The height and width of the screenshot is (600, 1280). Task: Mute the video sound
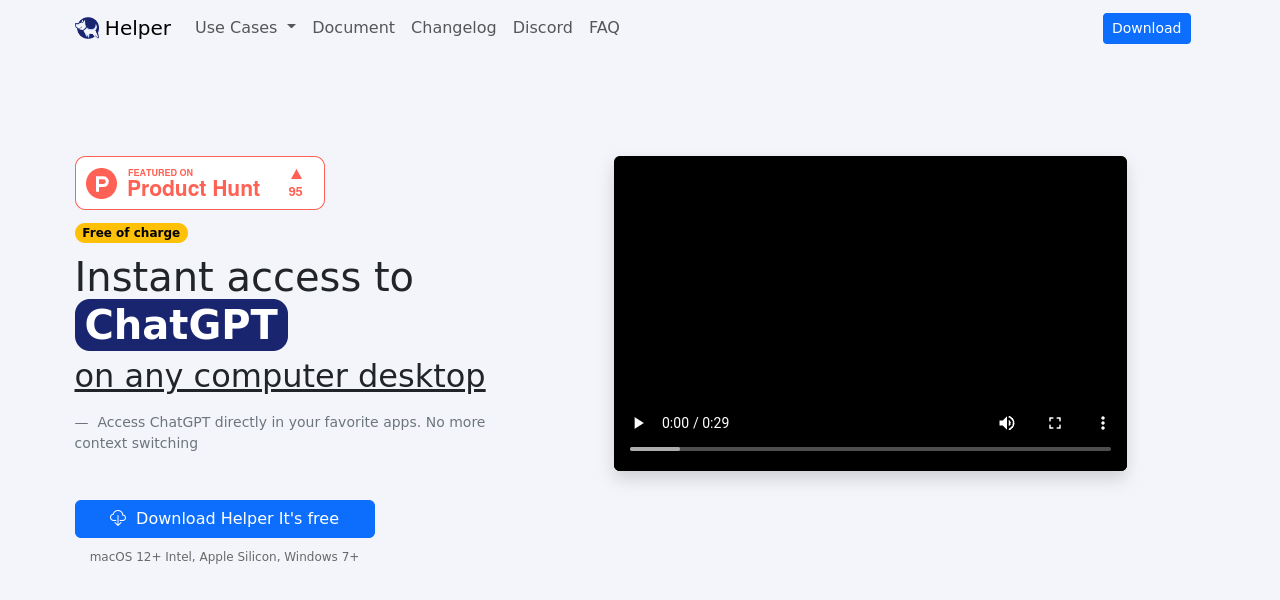coord(1007,423)
